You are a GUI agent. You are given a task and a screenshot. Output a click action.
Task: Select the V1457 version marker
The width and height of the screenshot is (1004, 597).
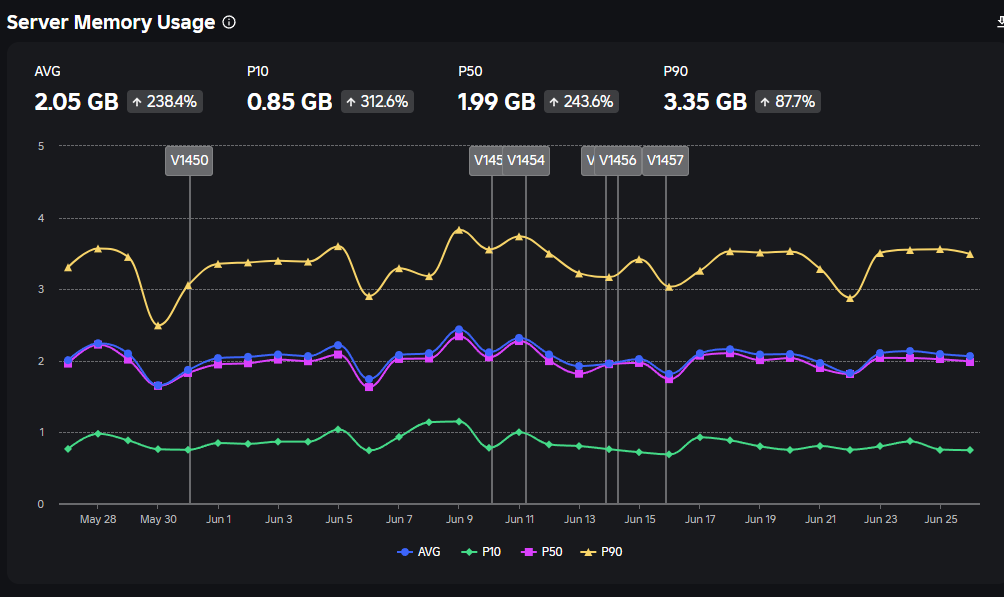click(665, 160)
